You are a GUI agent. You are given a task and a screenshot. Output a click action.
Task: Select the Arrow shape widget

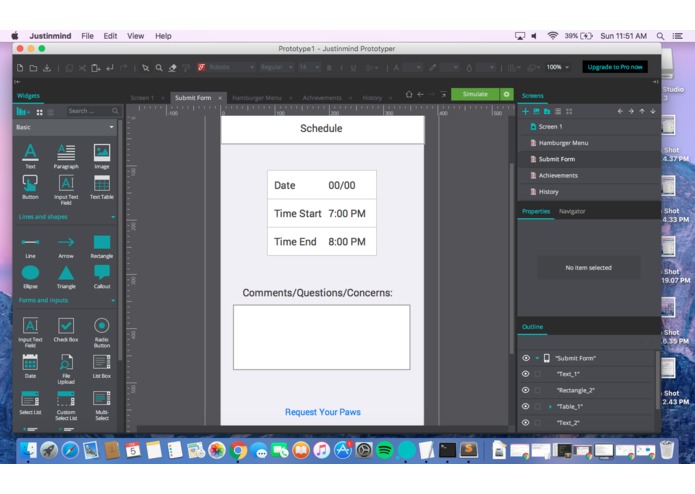pyautogui.click(x=66, y=246)
